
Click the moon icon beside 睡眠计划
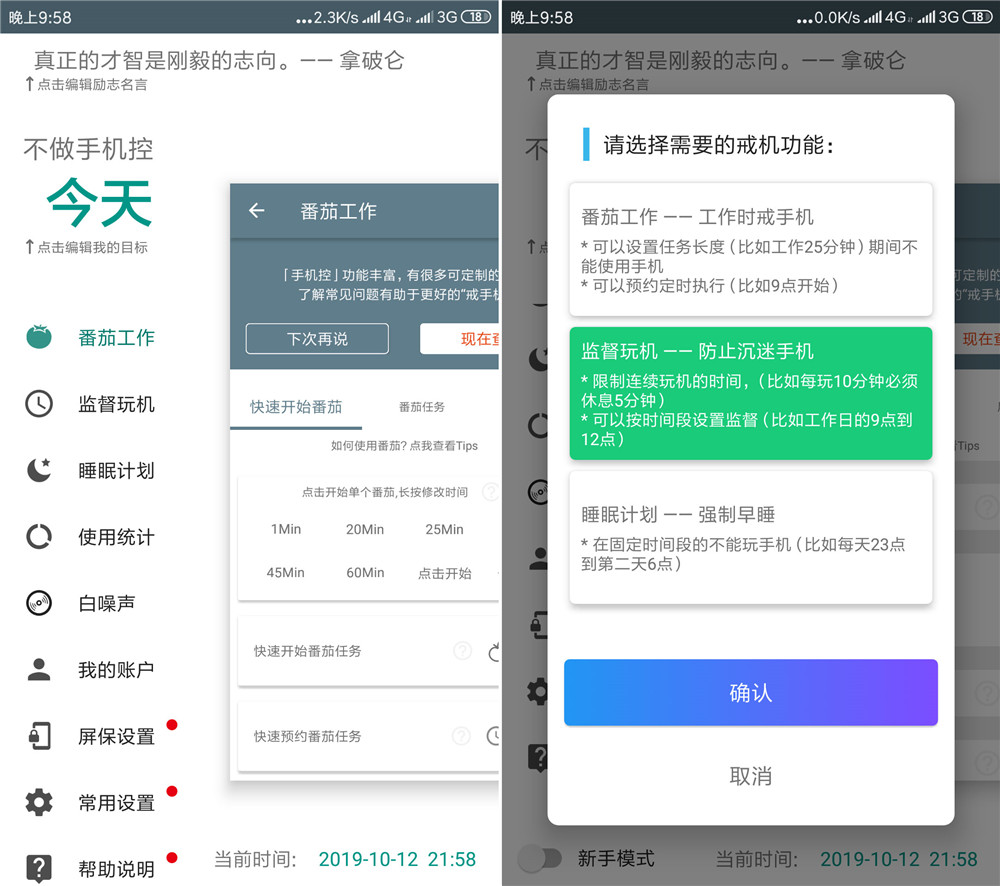click(x=39, y=470)
